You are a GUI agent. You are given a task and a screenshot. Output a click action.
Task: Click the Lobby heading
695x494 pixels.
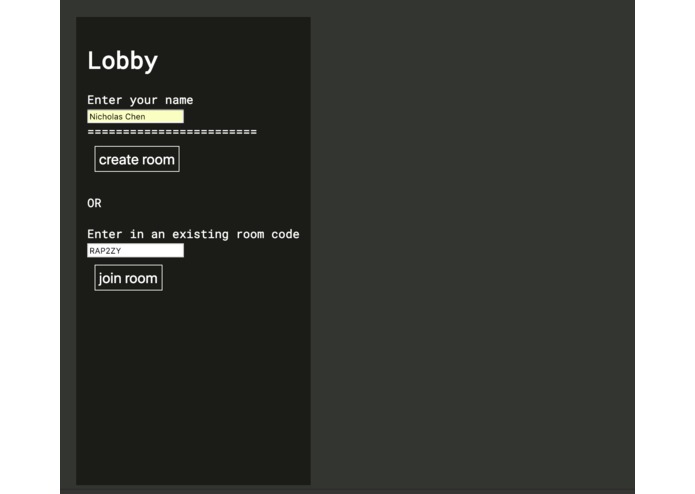123,61
